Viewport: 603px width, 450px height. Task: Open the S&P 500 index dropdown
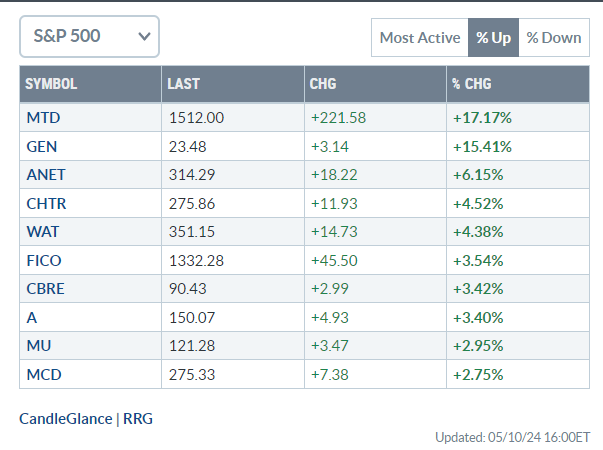click(89, 37)
